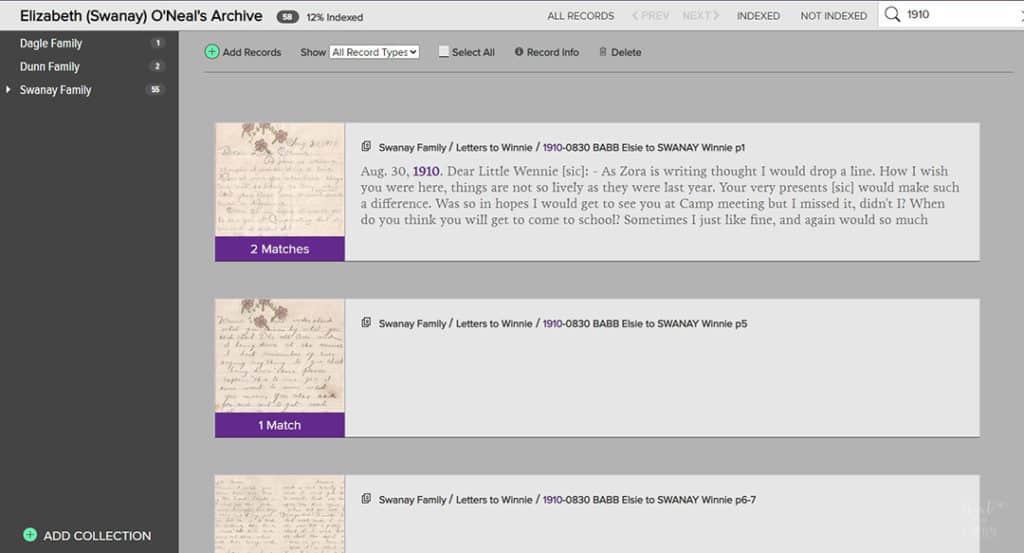
Task: Toggle the Select All checkbox
Action: (x=443, y=52)
